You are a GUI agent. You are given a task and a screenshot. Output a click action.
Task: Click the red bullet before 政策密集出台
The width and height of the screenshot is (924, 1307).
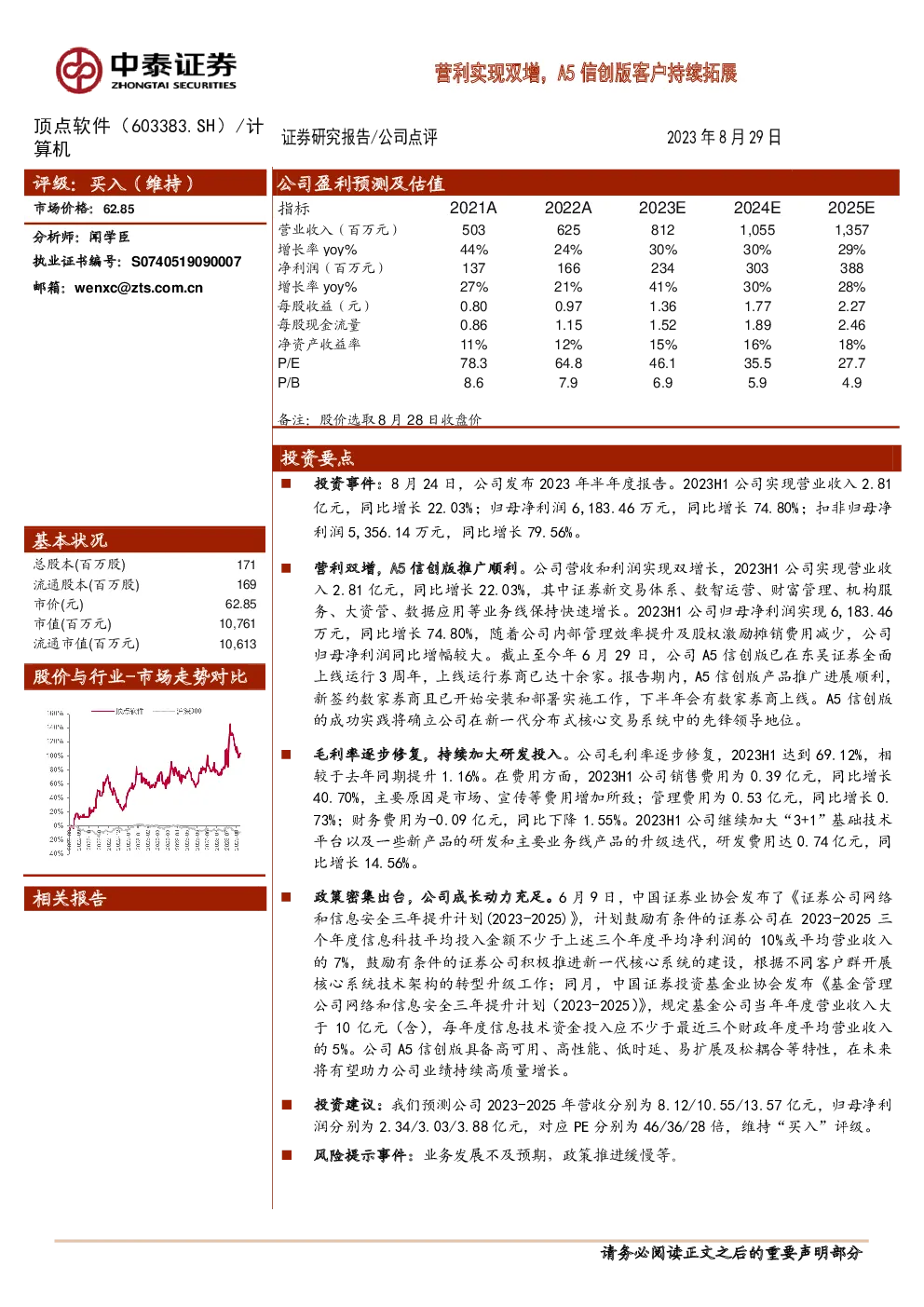coord(287,896)
